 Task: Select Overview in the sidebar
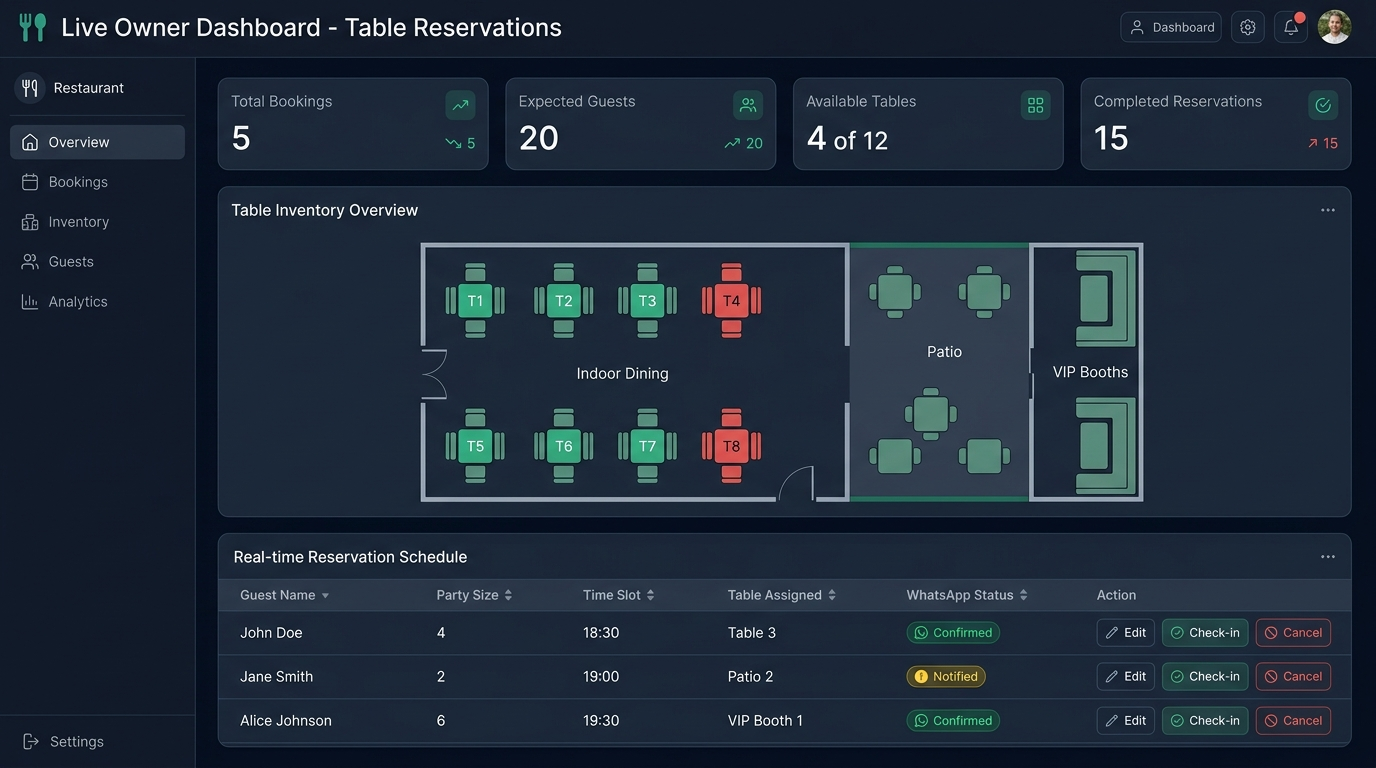click(x=97, y=142)
